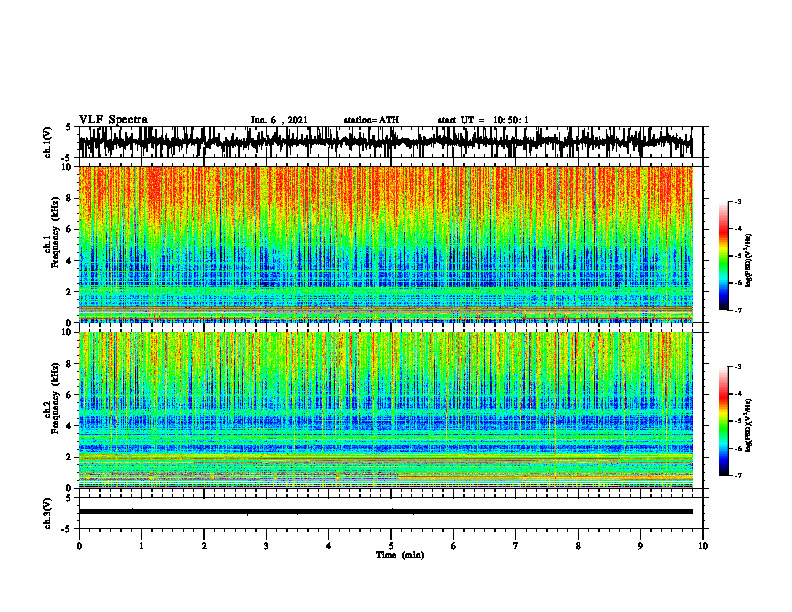Screen dimensions: 792x612
Task: Click the ch.2 spectrogram color scale bar
Action: point(723,421)
